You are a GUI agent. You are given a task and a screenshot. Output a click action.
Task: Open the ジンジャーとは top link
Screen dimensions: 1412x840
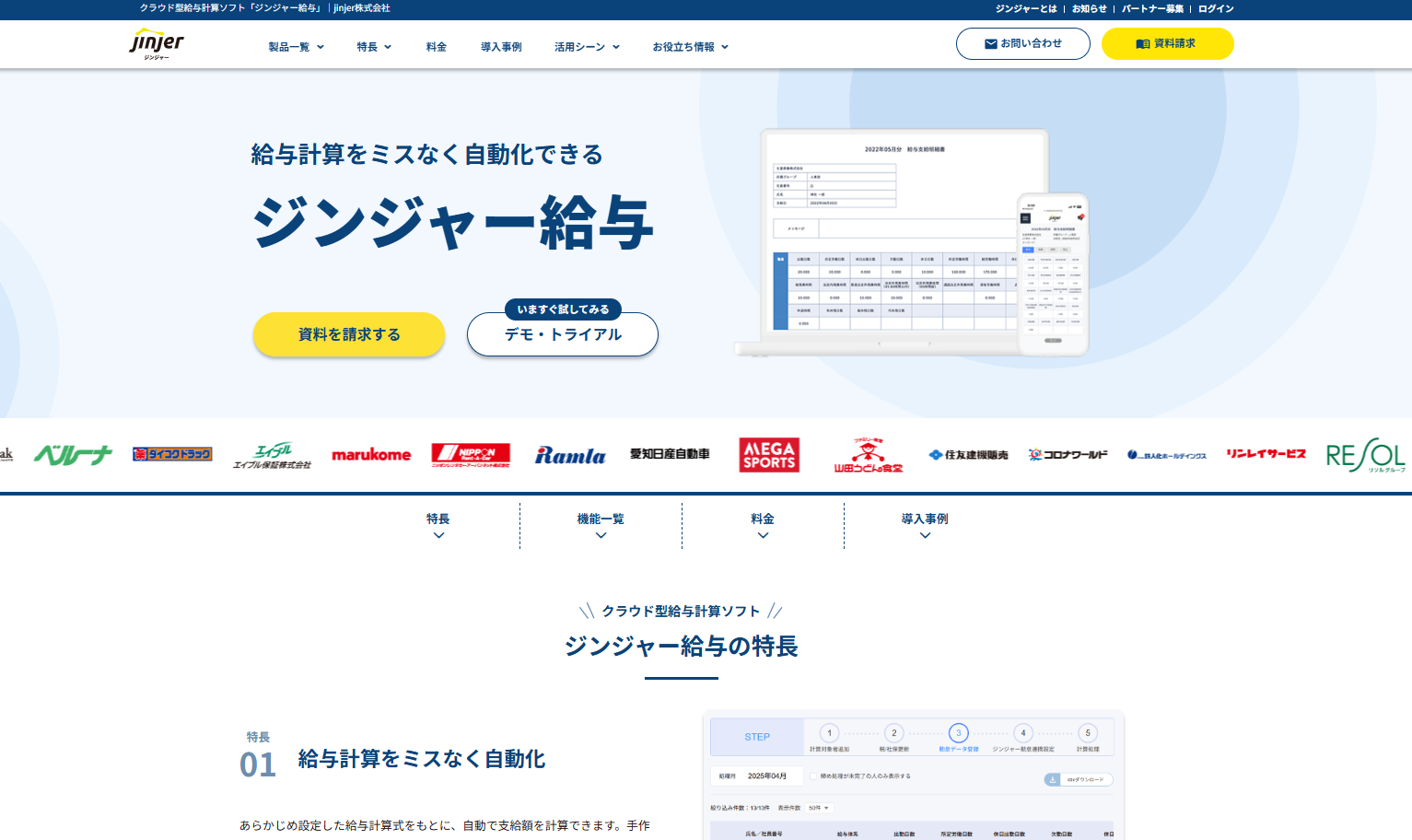tap(1026, 8)
